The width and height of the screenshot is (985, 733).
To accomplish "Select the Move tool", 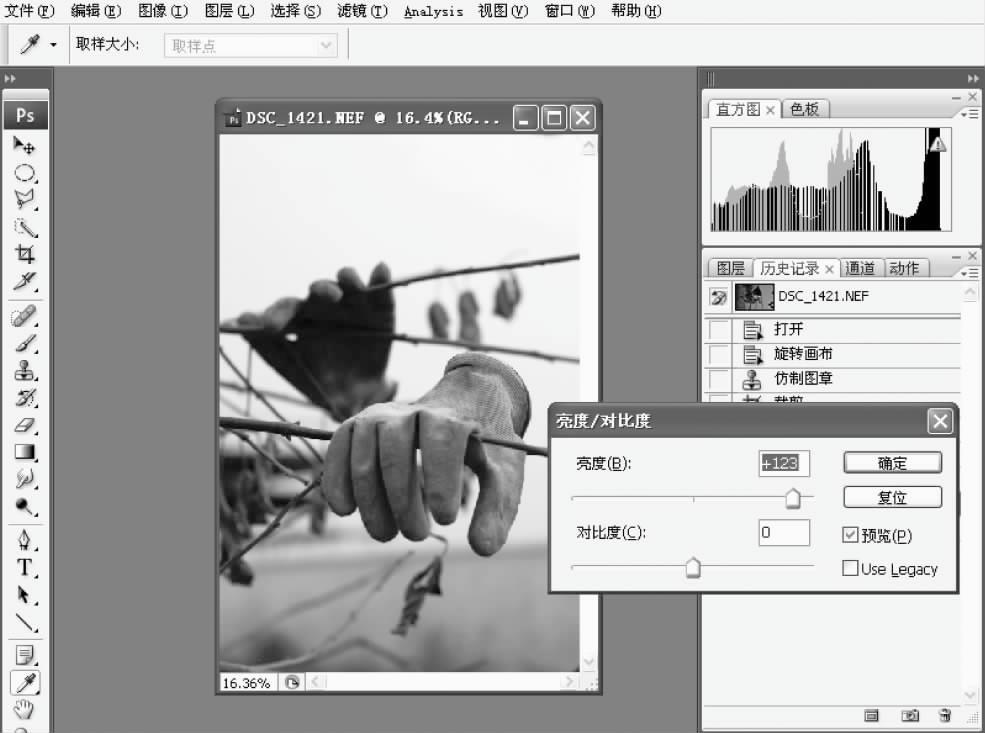I will pyautogui.click(x=24, y=145).
